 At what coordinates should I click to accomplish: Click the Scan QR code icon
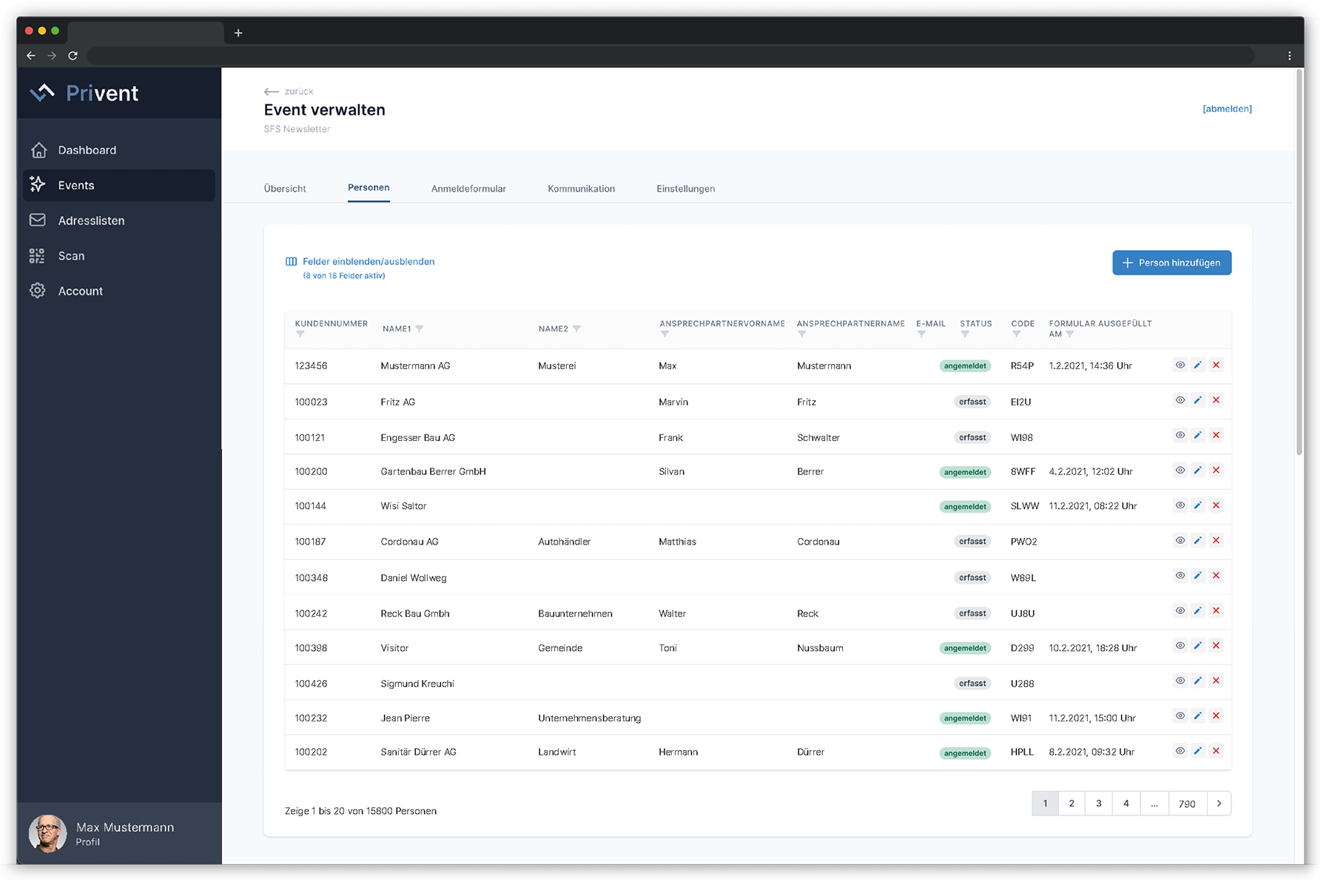click(x=37, y=256)
